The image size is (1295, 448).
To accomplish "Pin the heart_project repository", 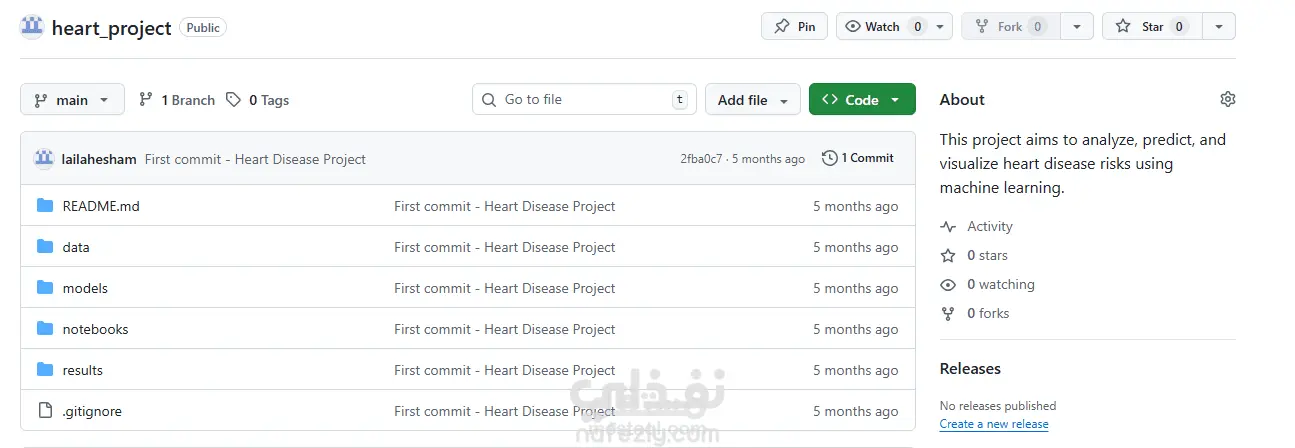I will pyautogui.click(x=794, y=27).
